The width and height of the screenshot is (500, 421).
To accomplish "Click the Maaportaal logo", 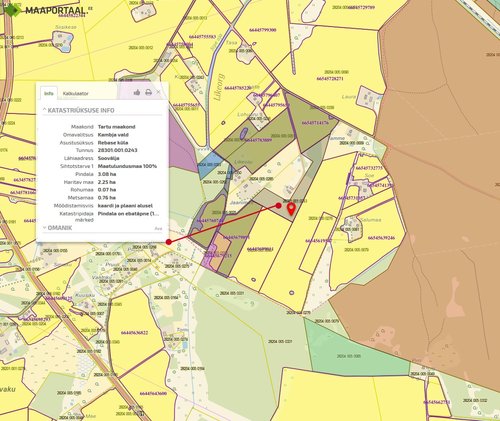I will coord(46,10).
